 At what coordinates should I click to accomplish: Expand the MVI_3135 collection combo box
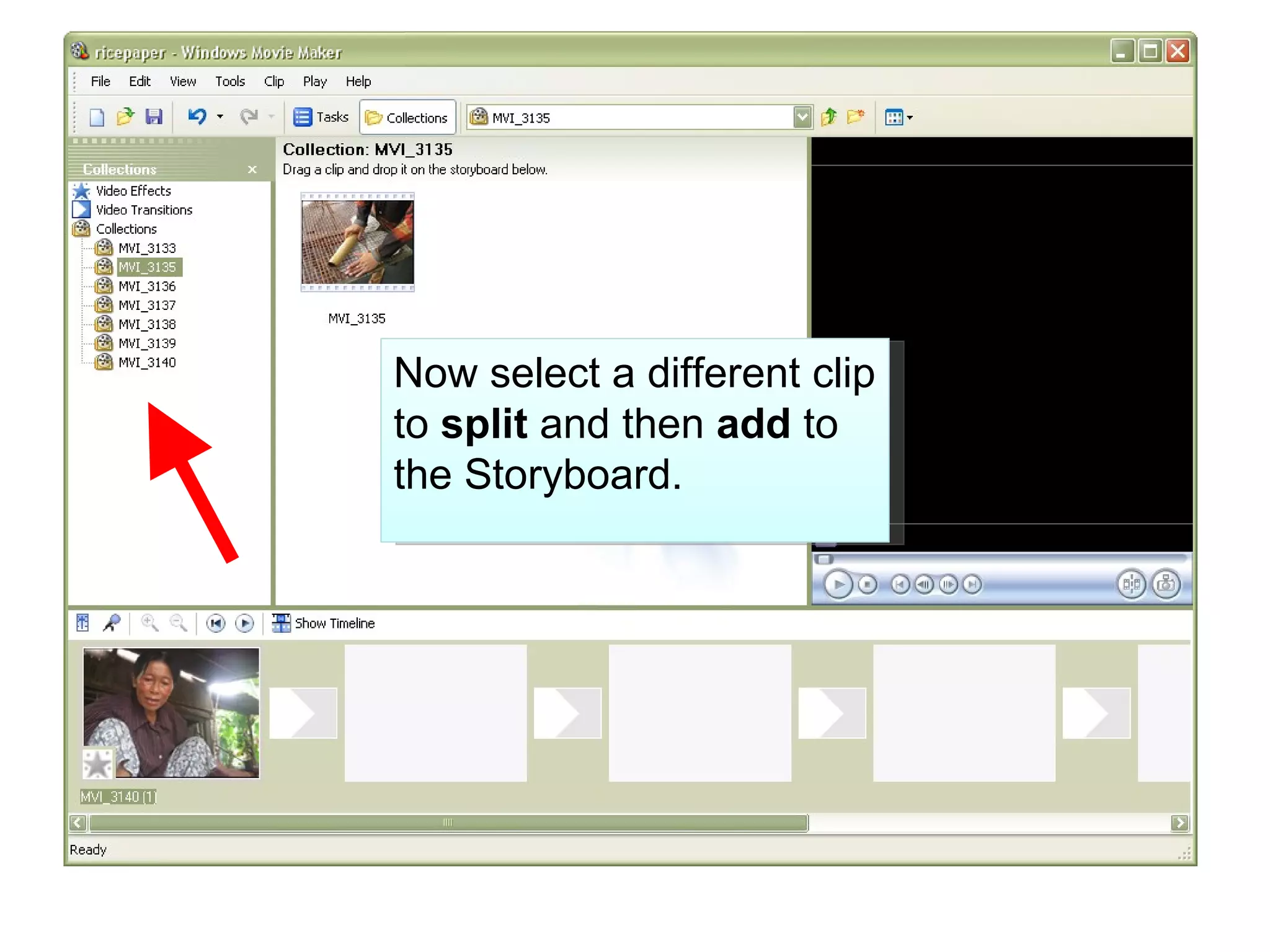(802, 117)
